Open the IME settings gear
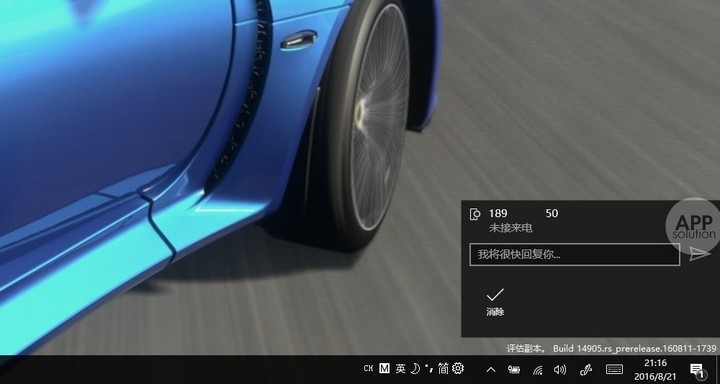This screenshot has width=720, height=384. (458, 368)
